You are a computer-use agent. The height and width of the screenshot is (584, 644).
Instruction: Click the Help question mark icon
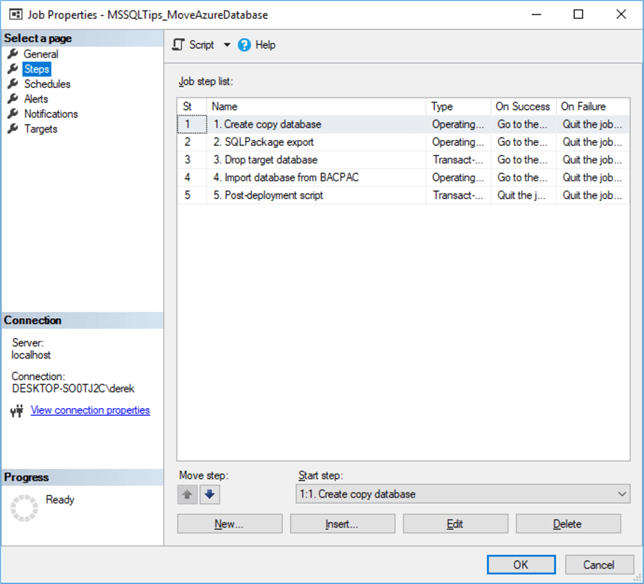pyautogui.click(x=244, y=45)
